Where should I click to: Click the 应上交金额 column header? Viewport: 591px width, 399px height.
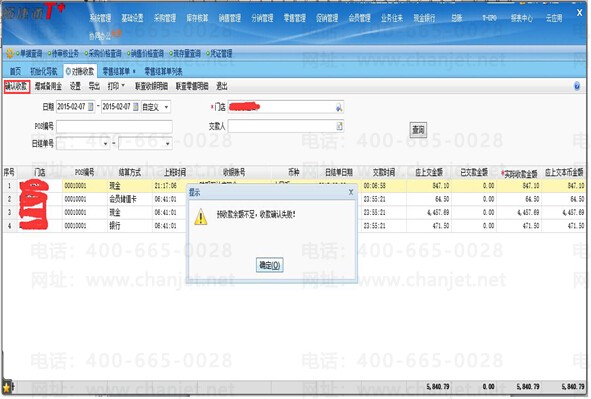pos(429,173)
